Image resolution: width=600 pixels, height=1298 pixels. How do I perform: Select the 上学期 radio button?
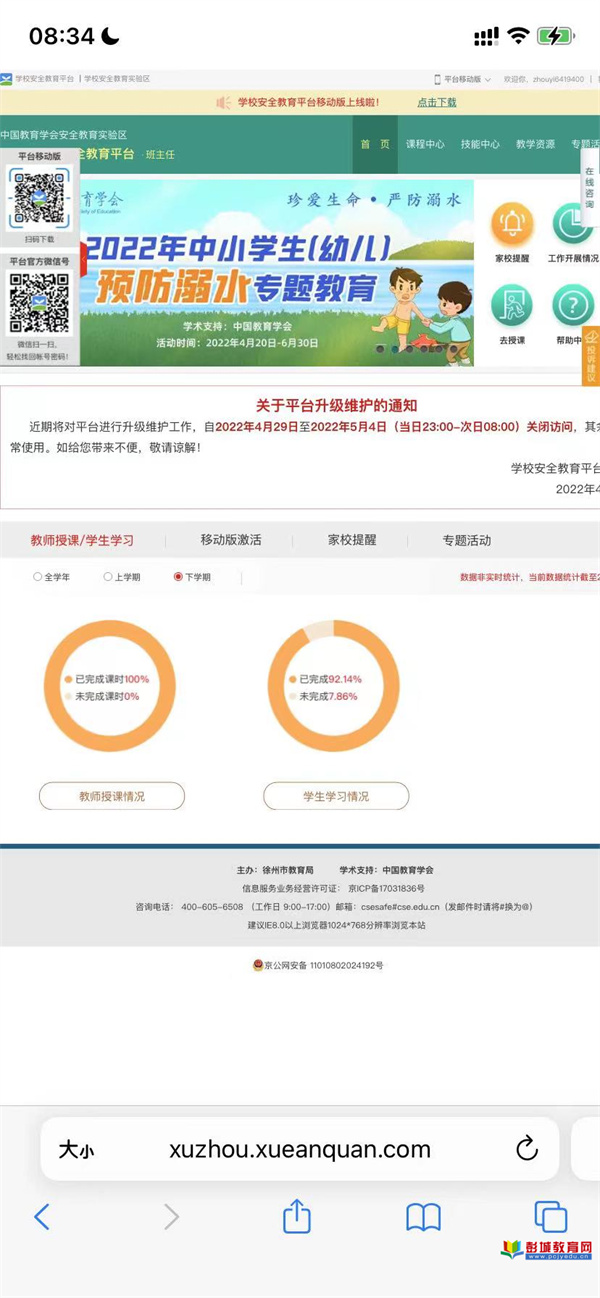[108, 577]
